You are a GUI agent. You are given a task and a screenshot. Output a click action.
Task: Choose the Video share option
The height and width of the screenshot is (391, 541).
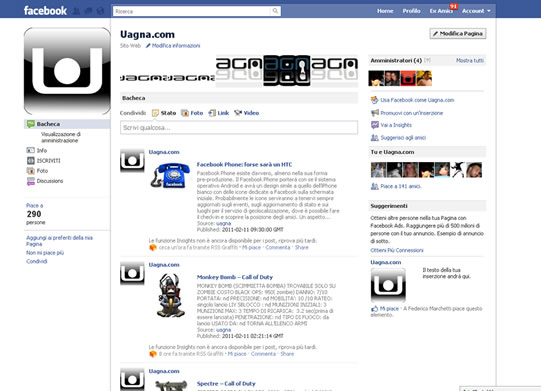pos(246,113)
